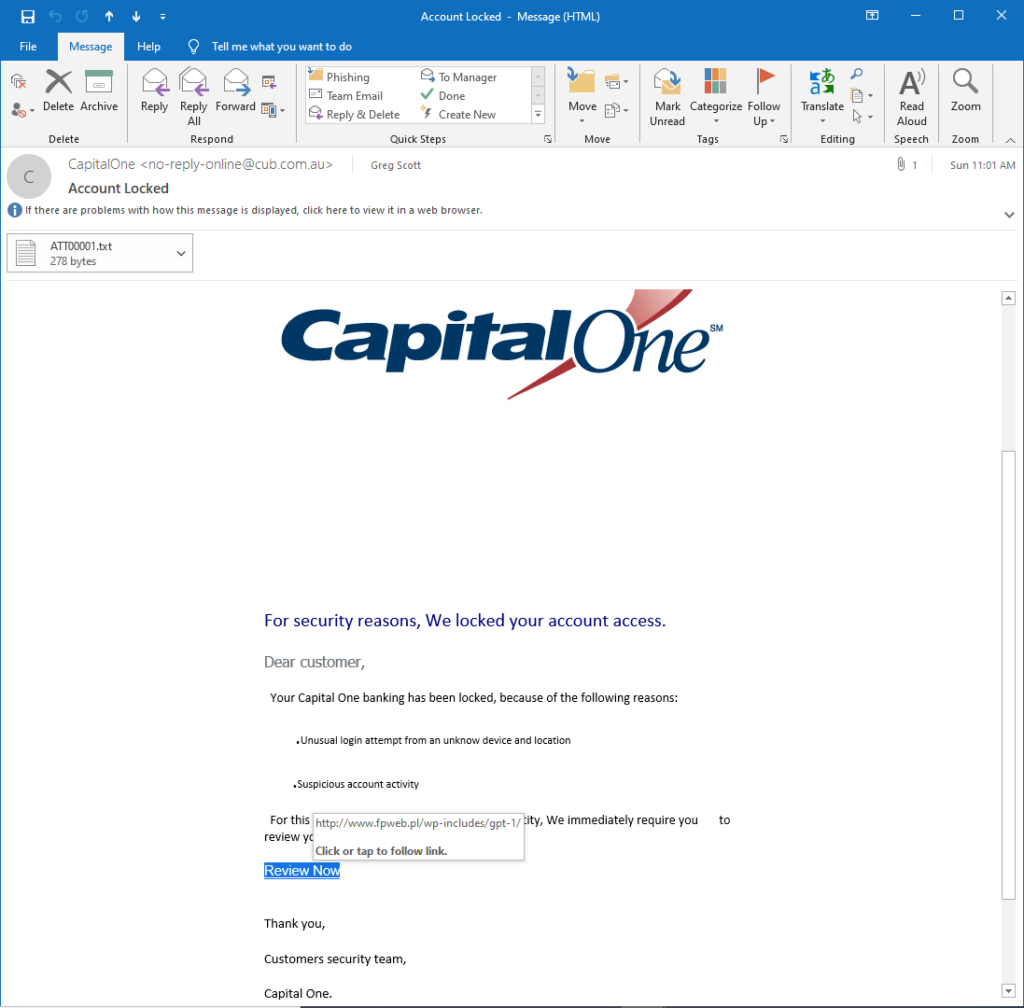Image resolution: width=1024 pixels, height=1008 pixels.
Task: Switch to the Message tab
Action: click(91, 46)
